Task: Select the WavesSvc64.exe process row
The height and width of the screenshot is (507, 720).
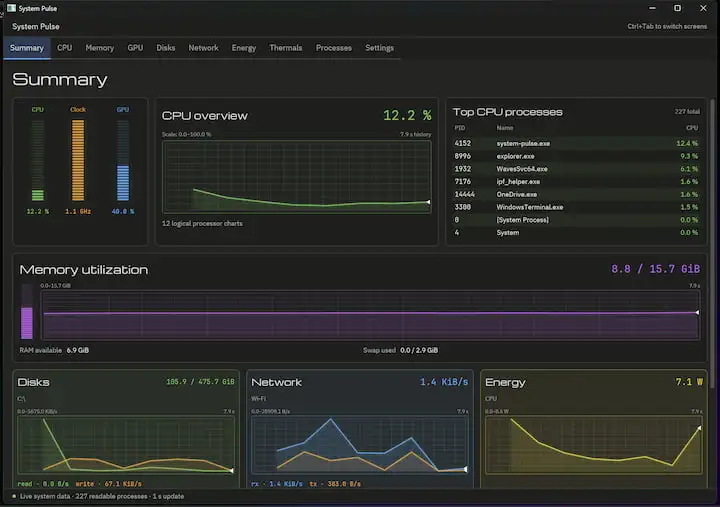Action: pyautogui.click(x=576, y=169)
